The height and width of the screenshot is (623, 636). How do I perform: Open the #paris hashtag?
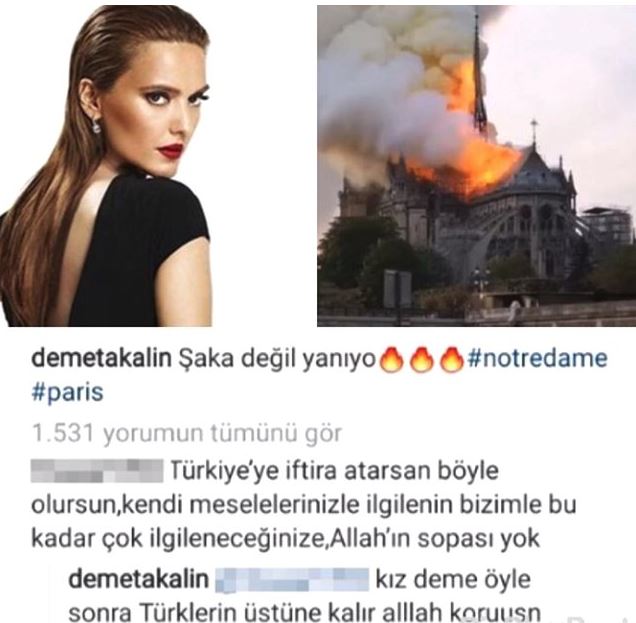[x=67, y=393]
